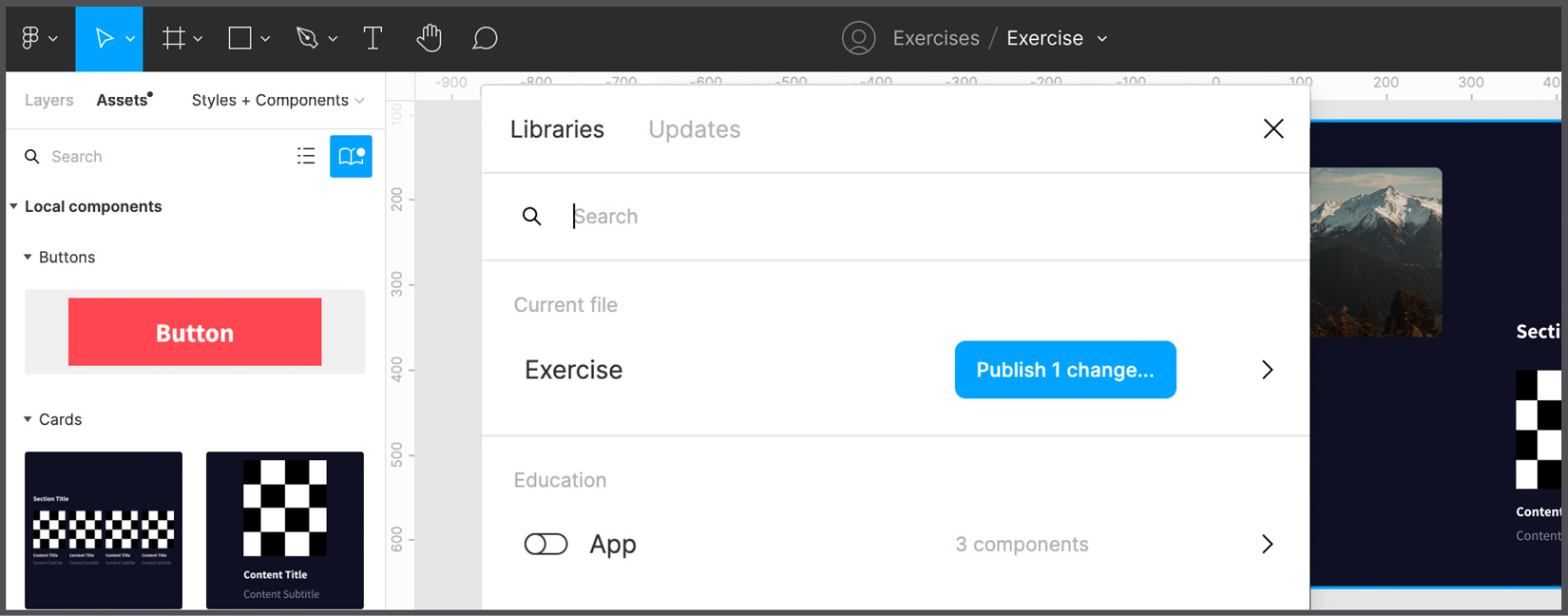This screenshot has width=1568, height=616.
Task: Publish the pending library change
Action: point(1064,370)
